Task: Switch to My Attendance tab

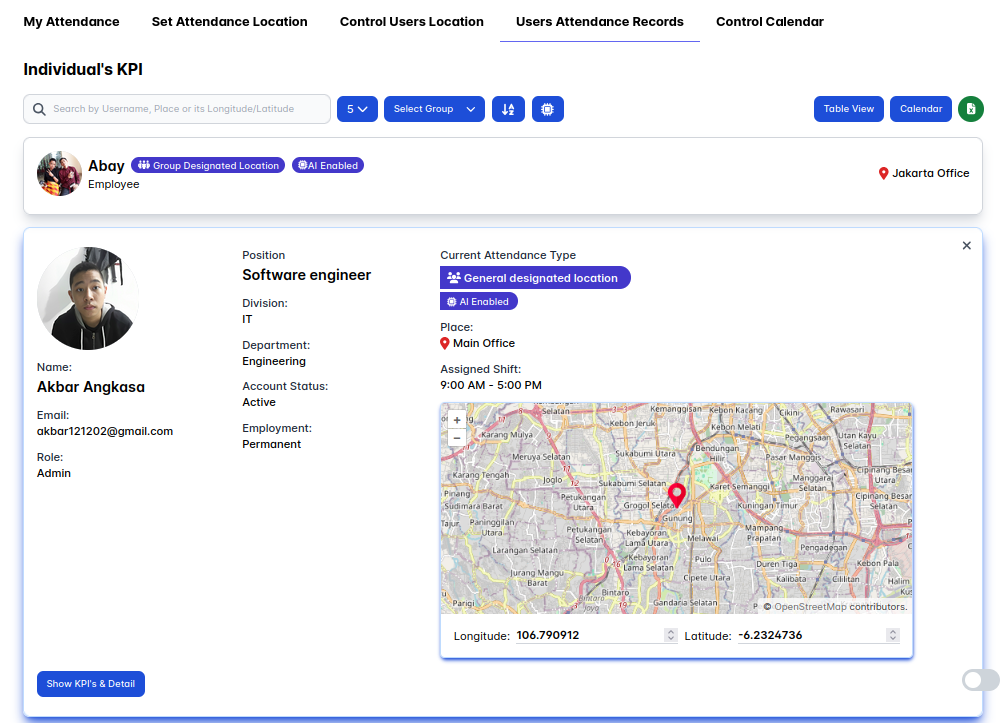Action: coord(71,21)
